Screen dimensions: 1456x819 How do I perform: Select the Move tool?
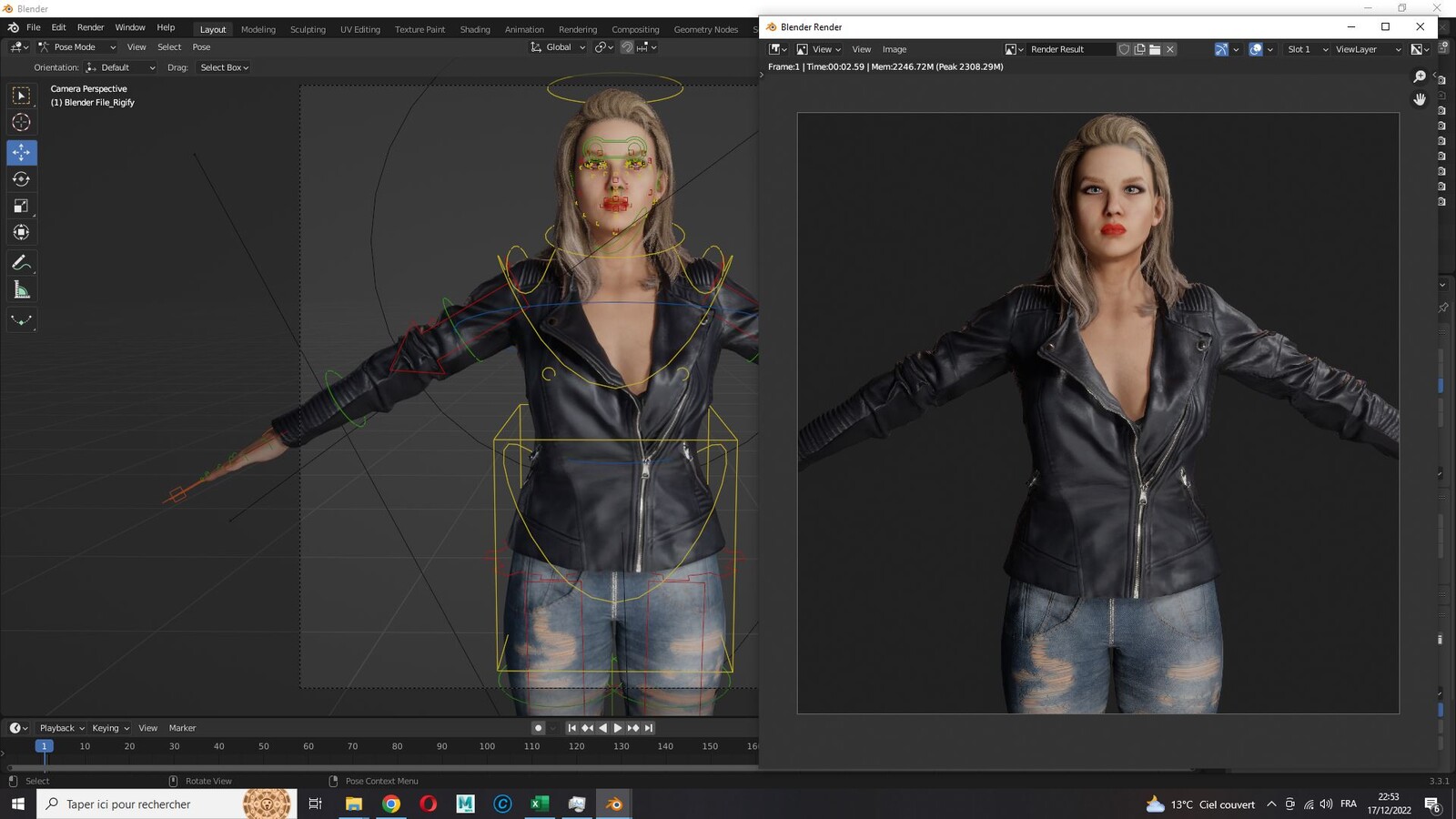[21, 152]
